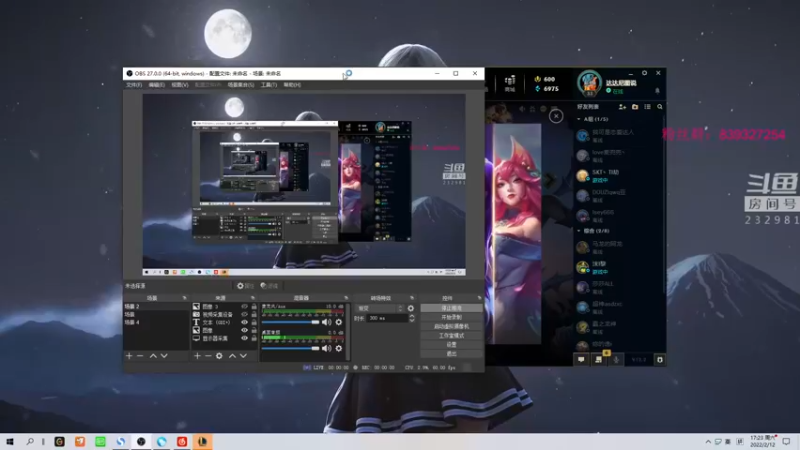Add a new scene in OBS Scenes panel
The height and width of the screenshot is (450, 800).
pos(129,356)
